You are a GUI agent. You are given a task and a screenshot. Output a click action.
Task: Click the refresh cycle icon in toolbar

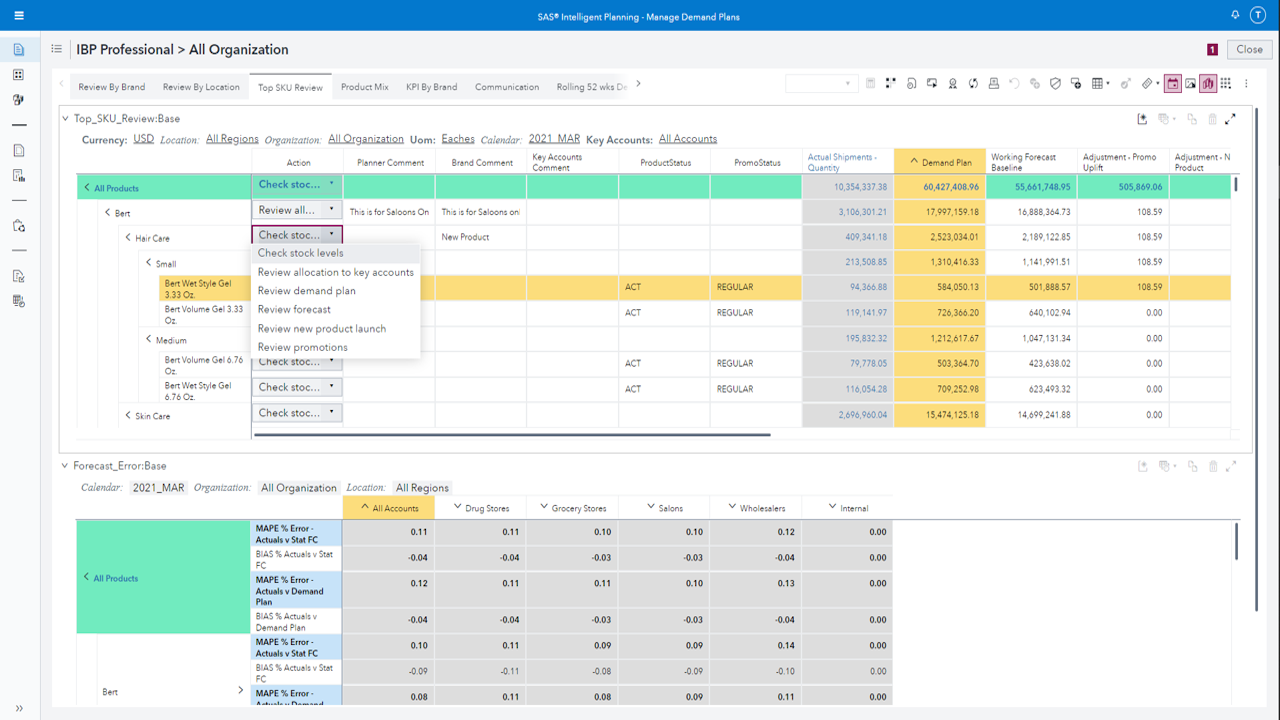click(973, 84)
